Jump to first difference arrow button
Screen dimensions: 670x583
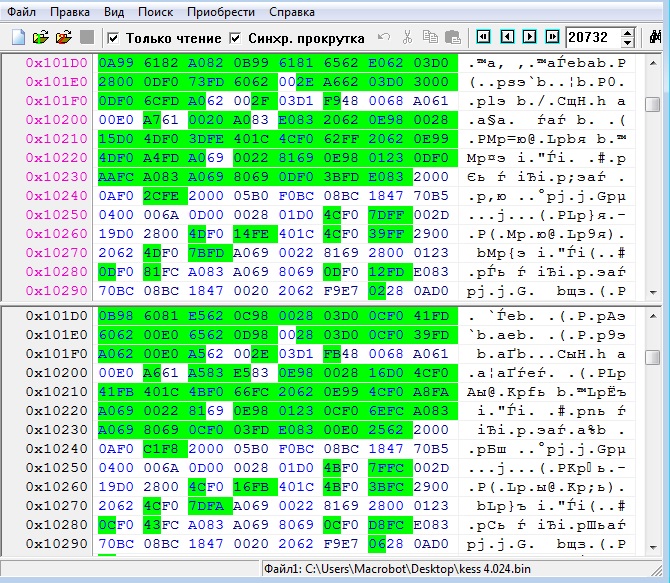tap(483, 38)
